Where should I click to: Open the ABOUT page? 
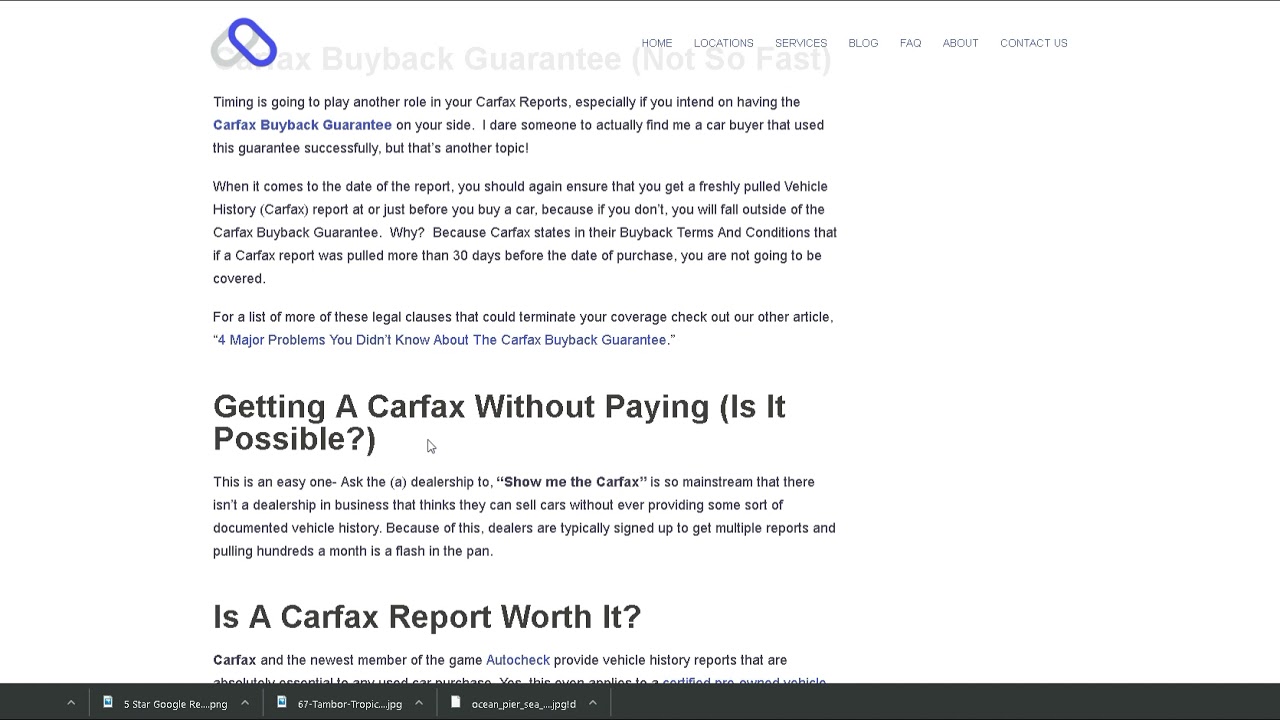(x=960, y=43)
